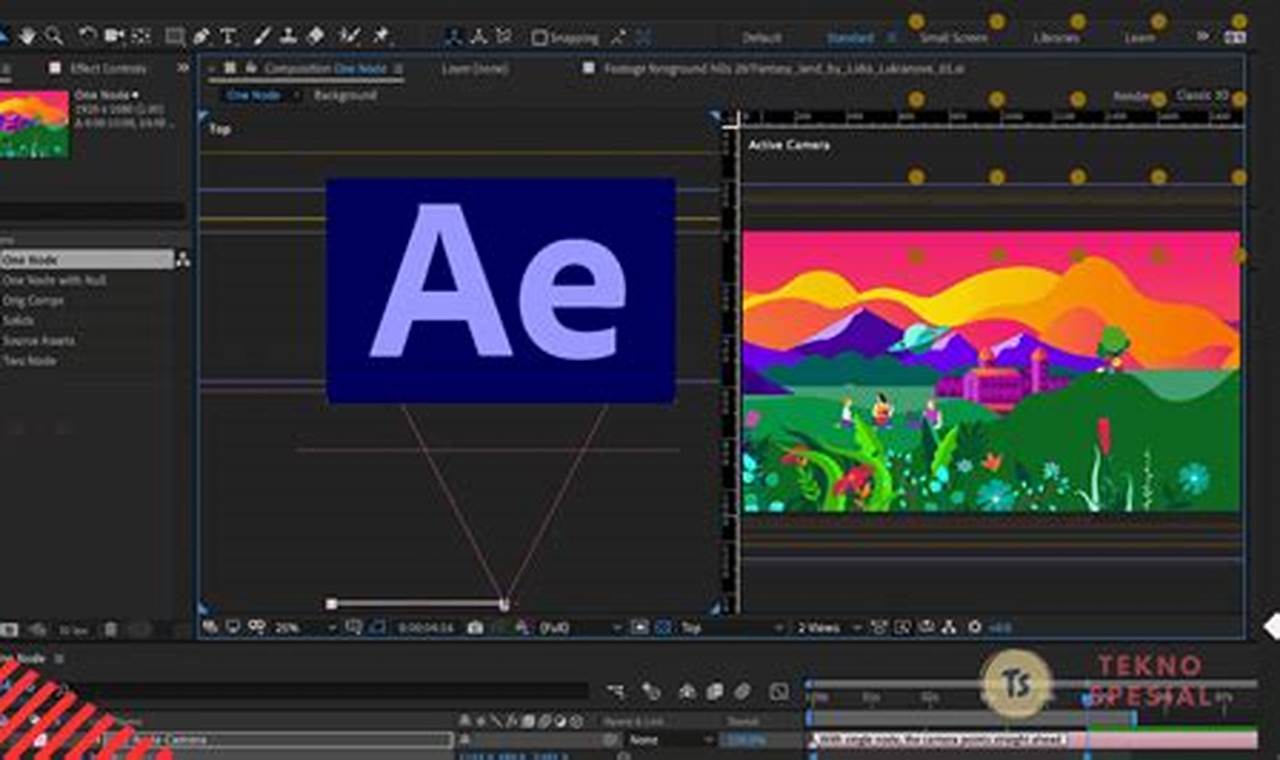Viewport: 1280px width, 760px height.
Task: Select the Clone Stamp tool
Action: pos(288,36)
